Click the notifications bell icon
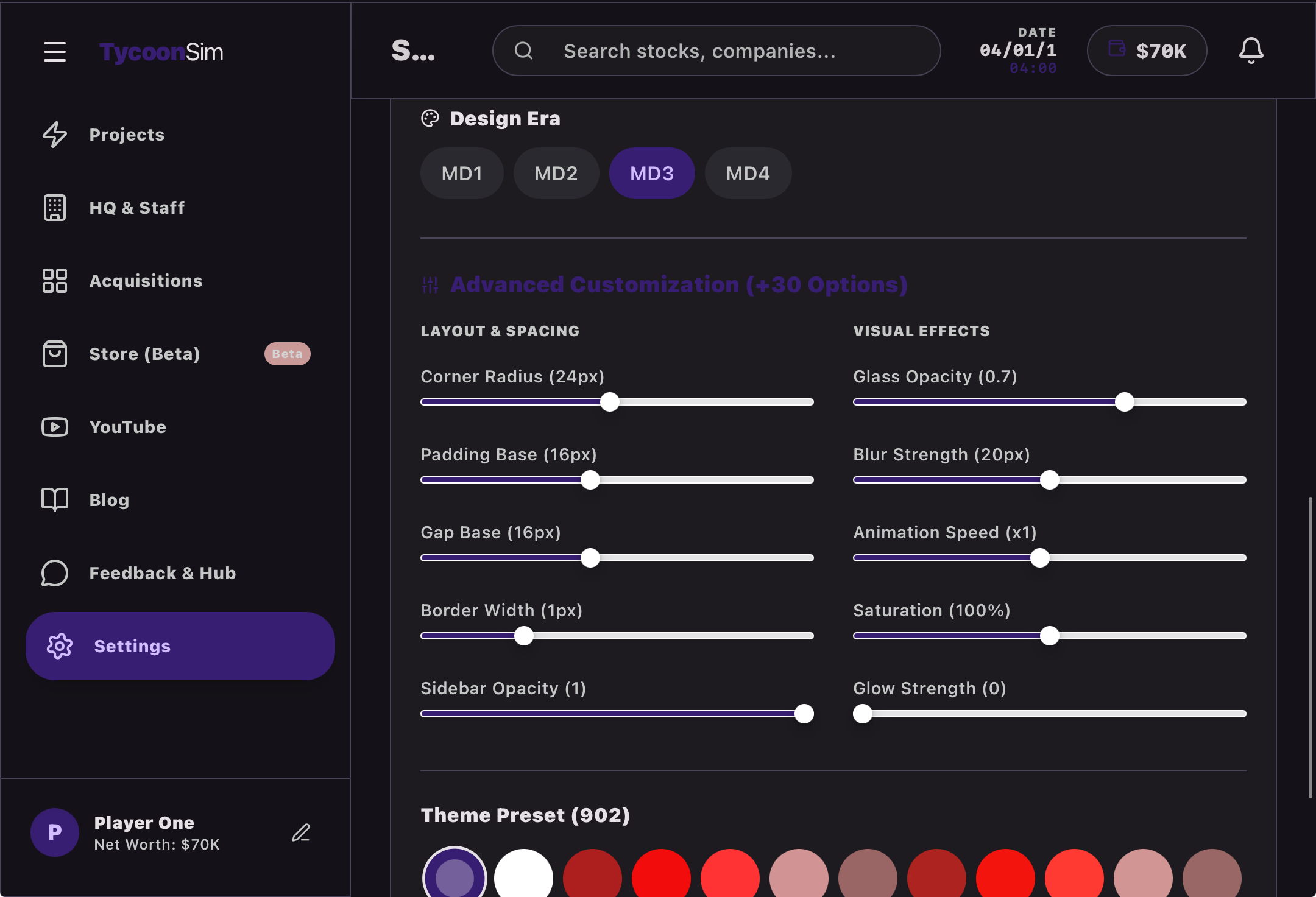 (x=1251, y=51)
